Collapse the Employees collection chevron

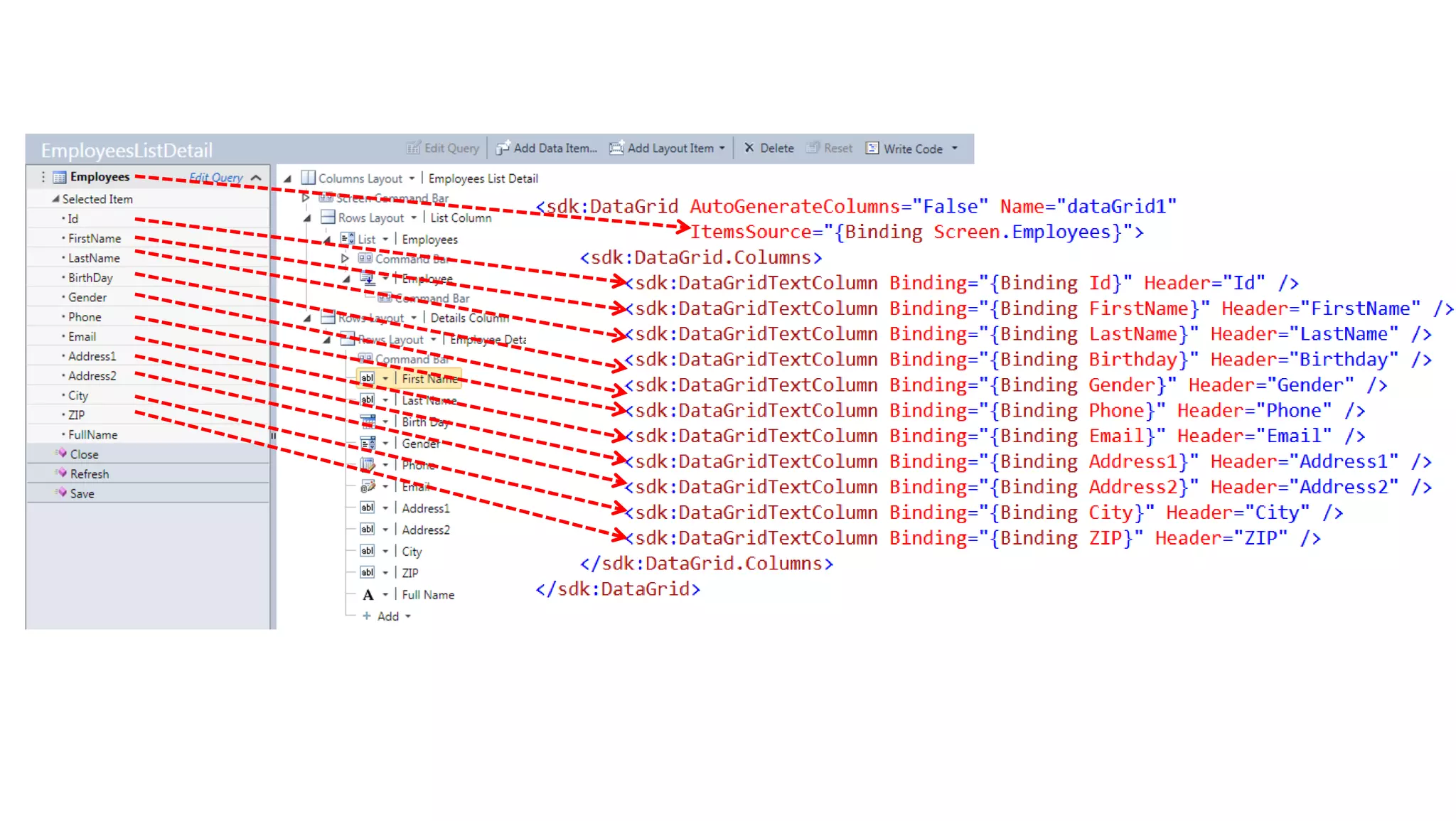(x=257, y=177)
